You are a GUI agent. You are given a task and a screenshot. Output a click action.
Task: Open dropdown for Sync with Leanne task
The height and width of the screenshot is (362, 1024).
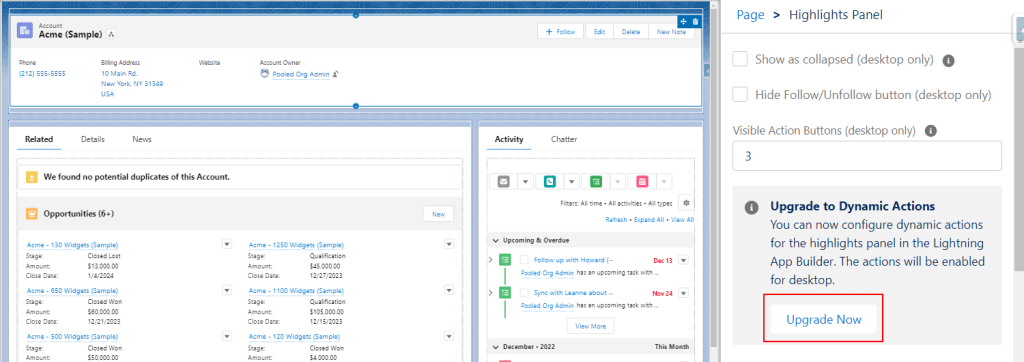[x=684, y=293]
